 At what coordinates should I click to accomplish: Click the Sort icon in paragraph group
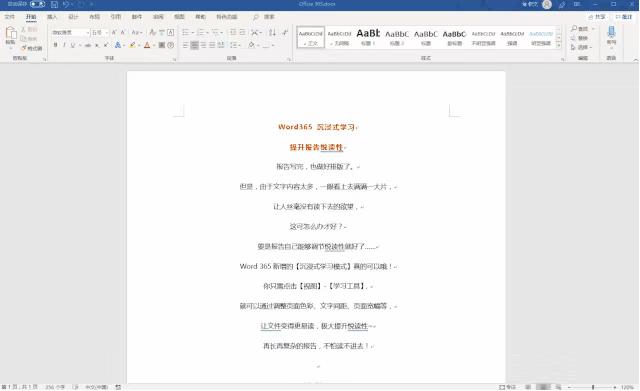[272, 32]
